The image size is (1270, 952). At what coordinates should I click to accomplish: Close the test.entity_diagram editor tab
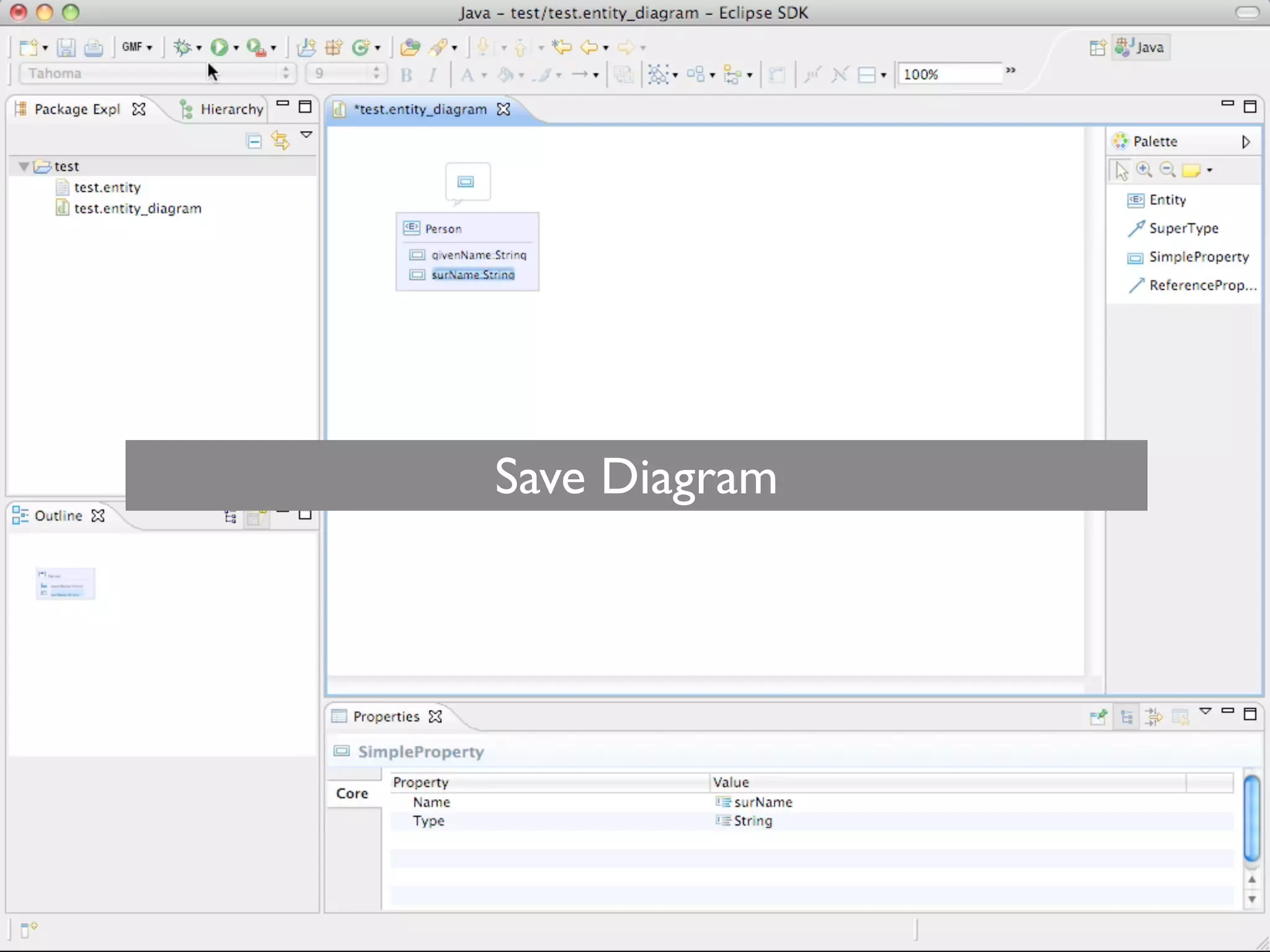pyautogui.click(x=504, y=109)
